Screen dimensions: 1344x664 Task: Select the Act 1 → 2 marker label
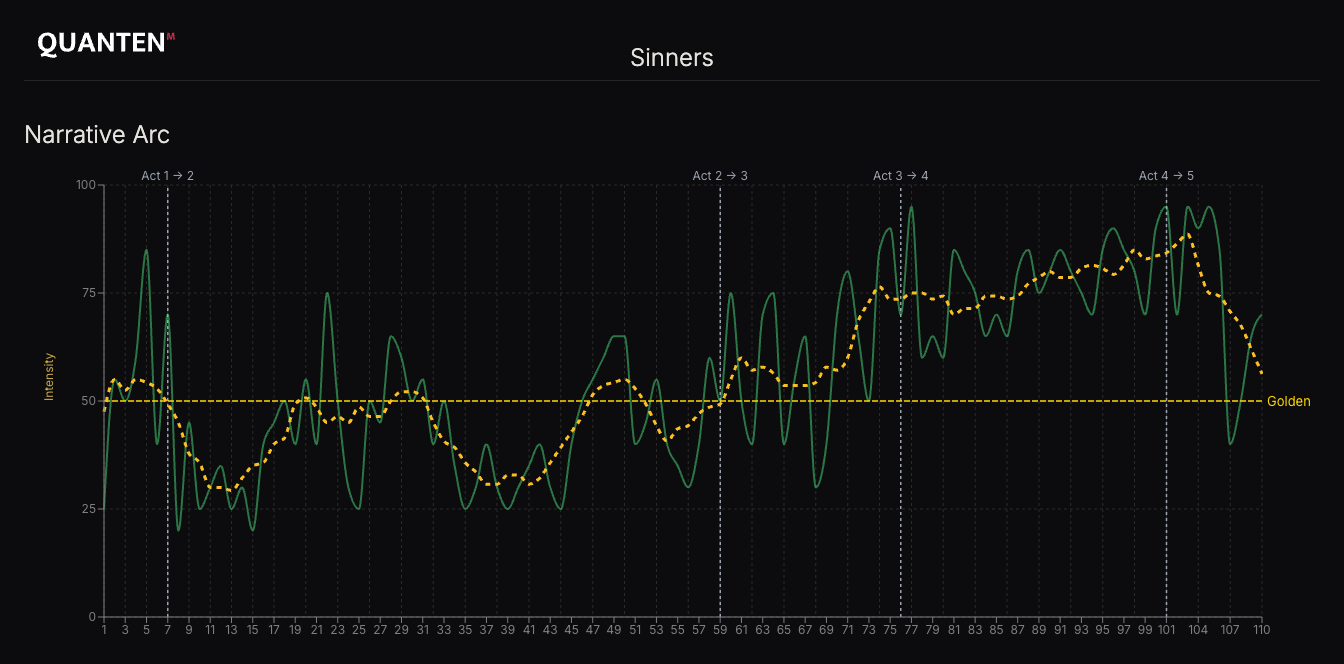coord(167,176)
